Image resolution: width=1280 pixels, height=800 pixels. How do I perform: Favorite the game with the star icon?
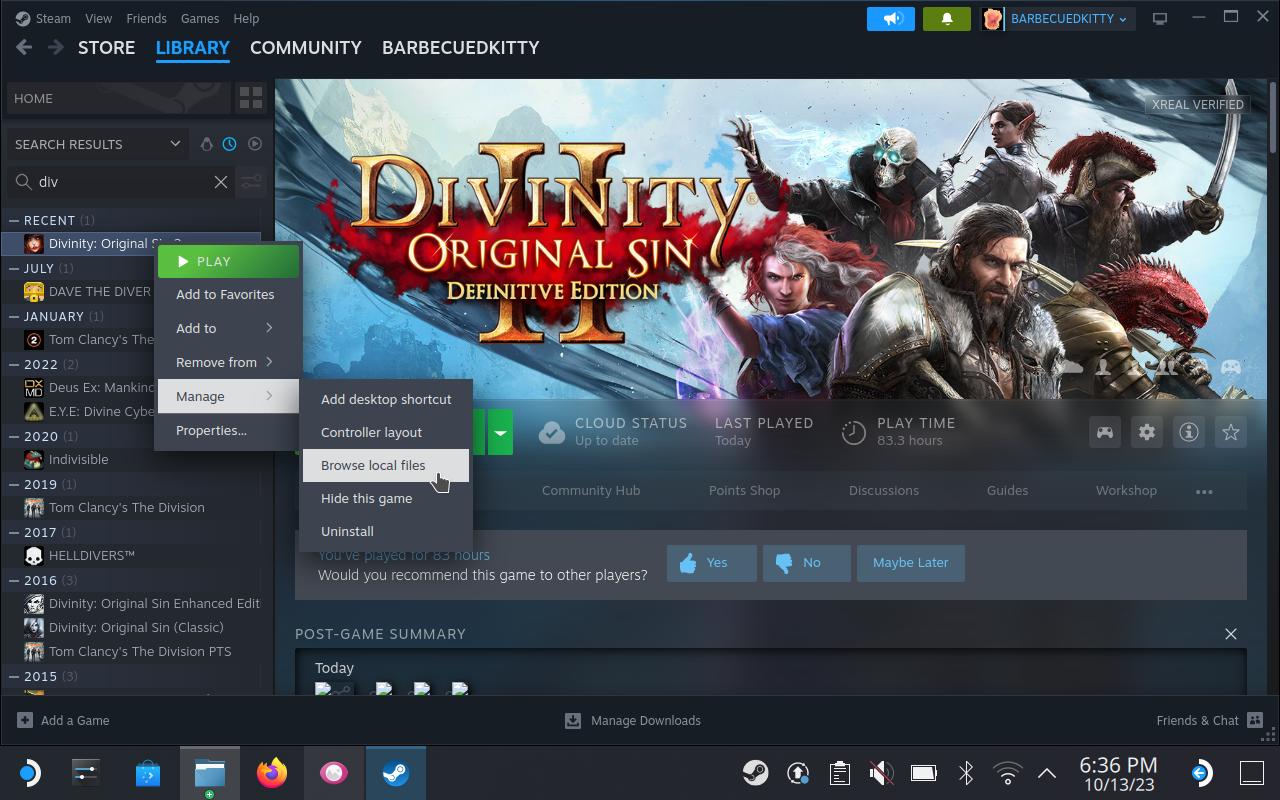point(1230,432)
